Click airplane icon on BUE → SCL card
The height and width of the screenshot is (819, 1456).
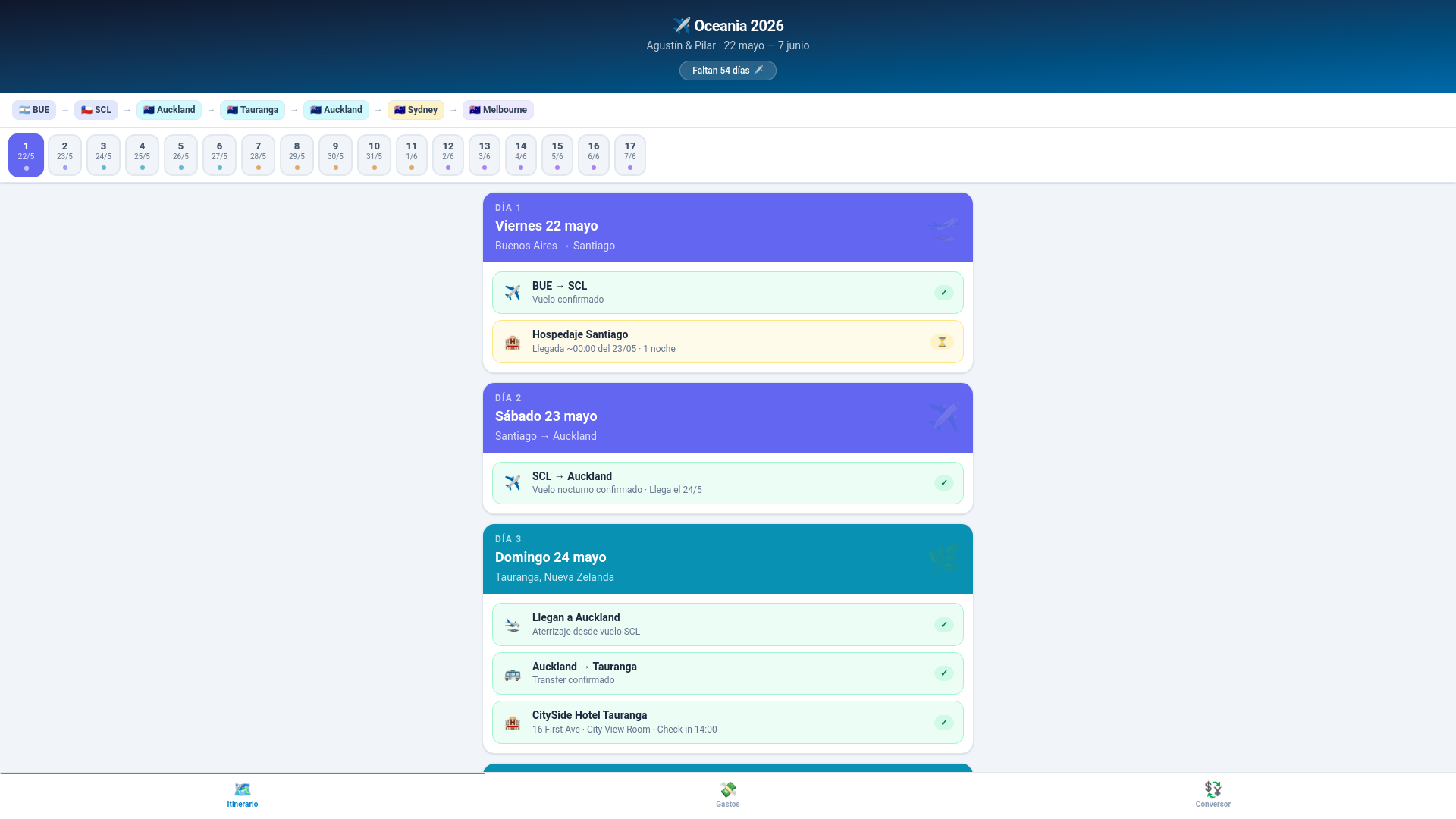tap(513, 293)
